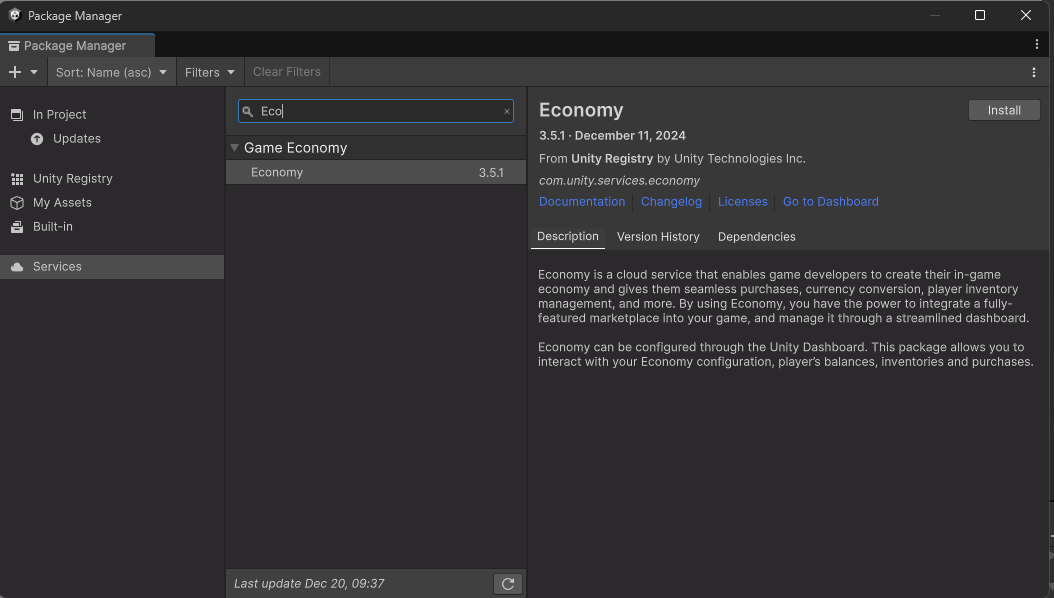Screen dimensions: 1054x598
Task: Select Built-in in the sidebar
Action: (x=112, y=226)
